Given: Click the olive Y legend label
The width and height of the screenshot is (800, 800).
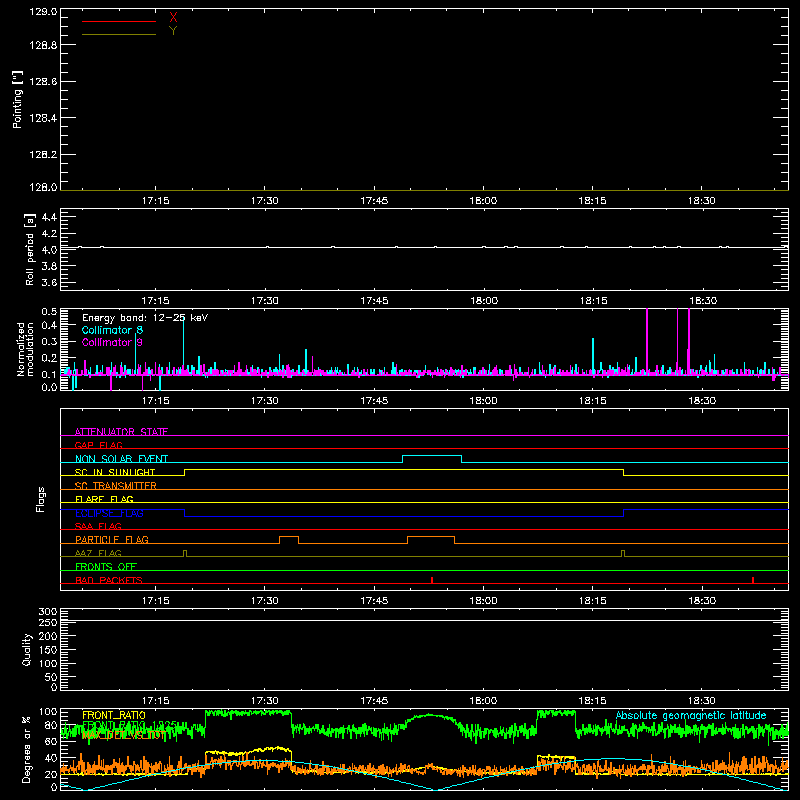Looking at the screenshot, I should coord(173,31).
